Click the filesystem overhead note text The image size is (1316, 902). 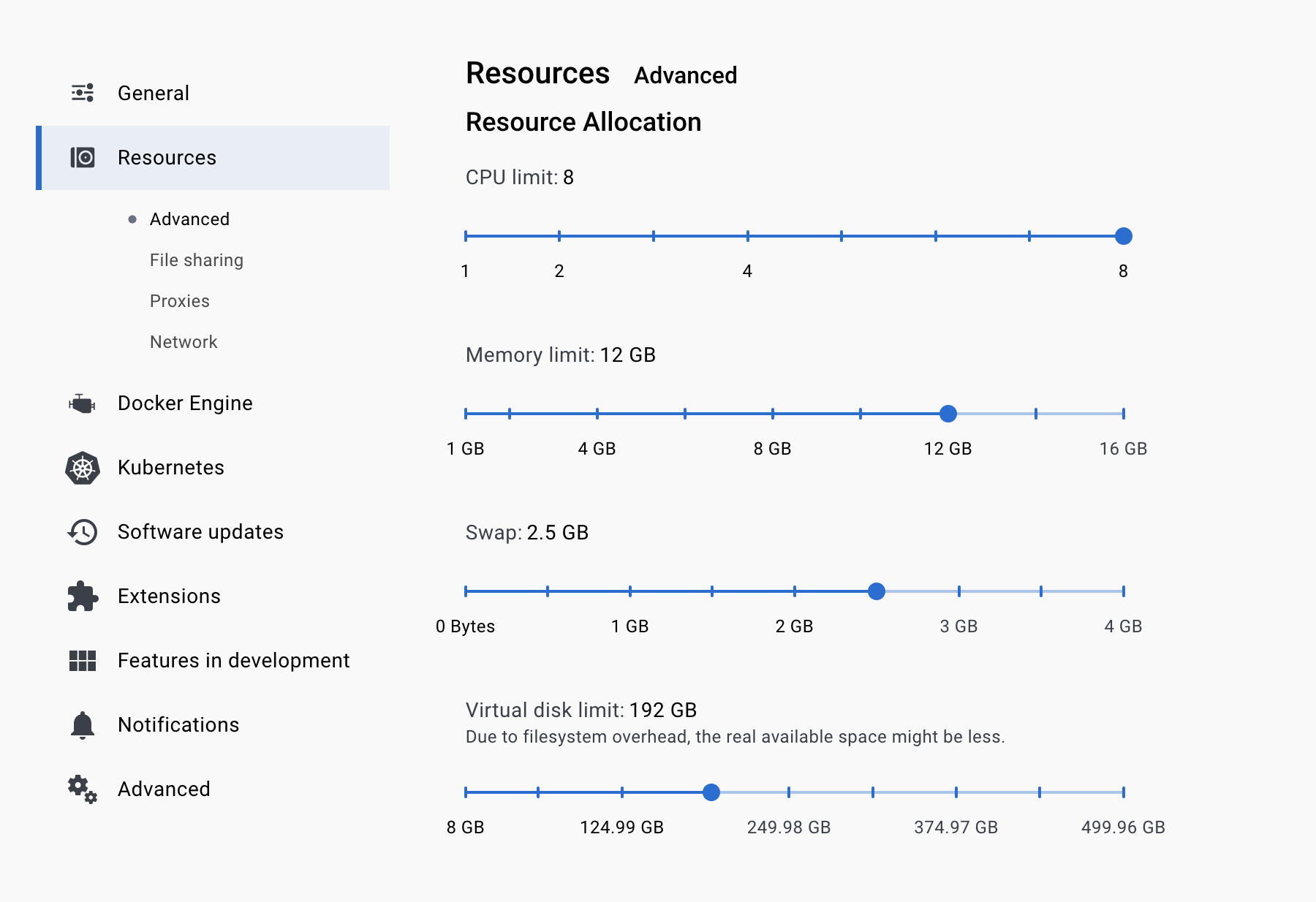[x=735, y=737]
